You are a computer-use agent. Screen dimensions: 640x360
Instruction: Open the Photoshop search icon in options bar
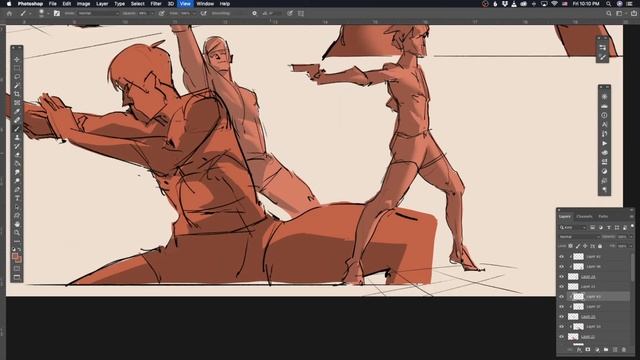point(609,13)
